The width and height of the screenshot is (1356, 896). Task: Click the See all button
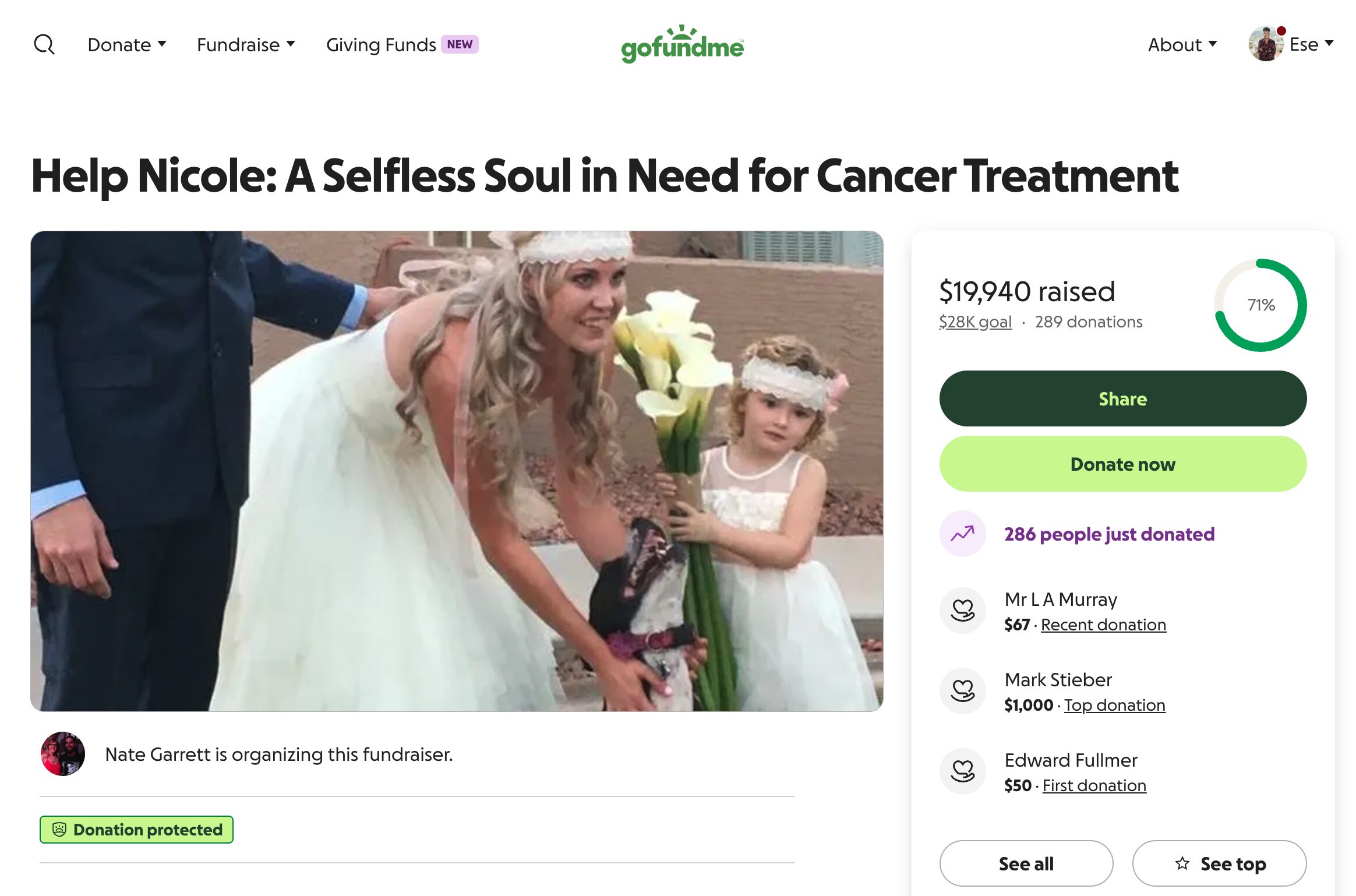(1026, 863)
